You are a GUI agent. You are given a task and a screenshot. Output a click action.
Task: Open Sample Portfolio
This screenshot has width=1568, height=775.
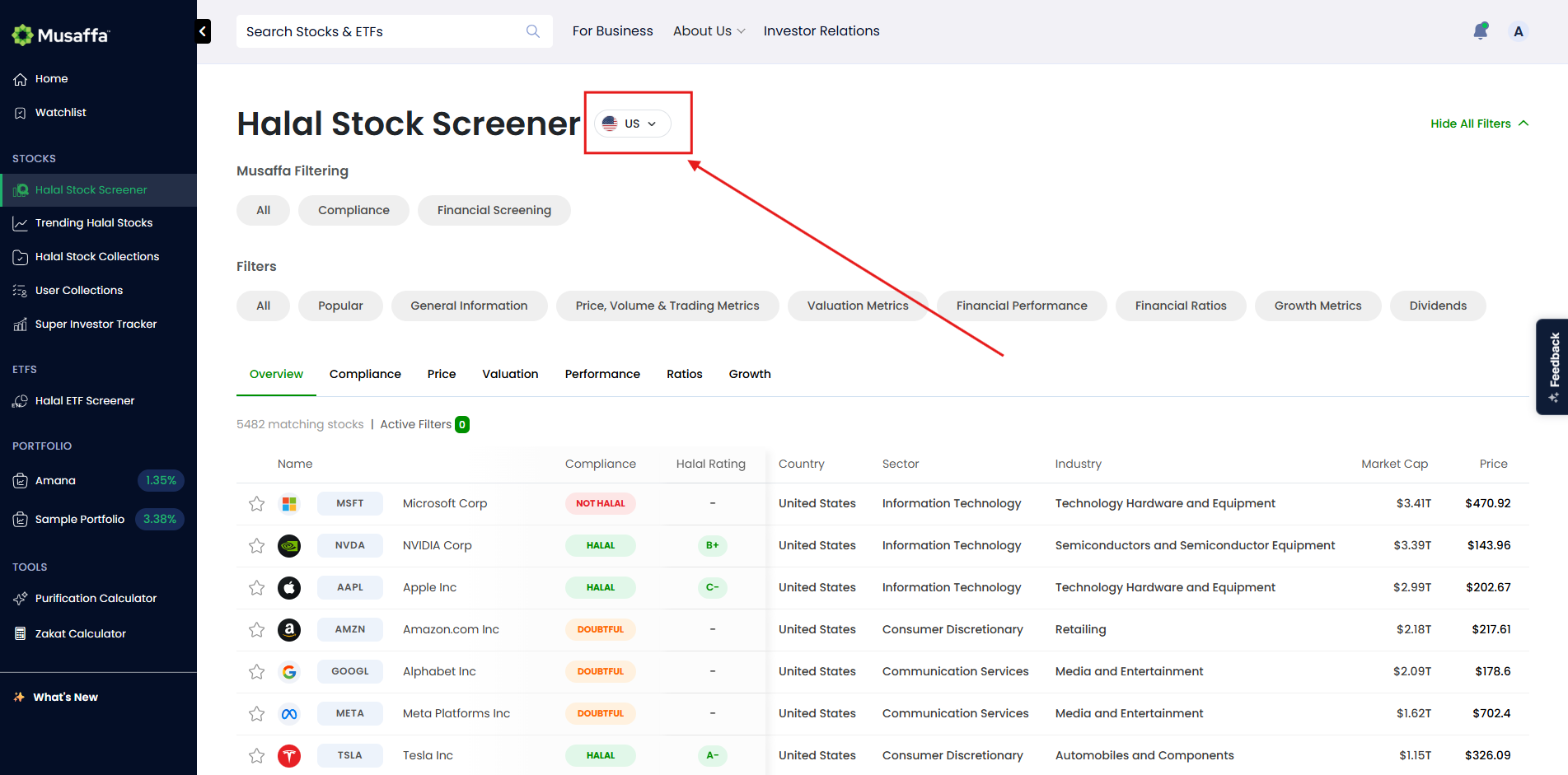click(x=98, y=520)
